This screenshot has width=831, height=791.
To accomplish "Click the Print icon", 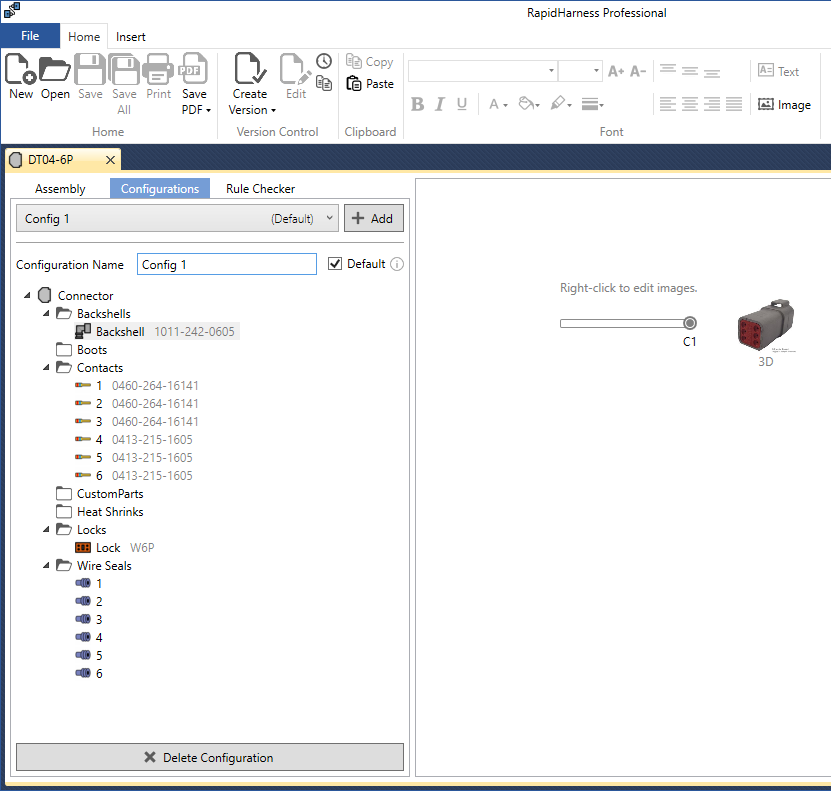I will tap(158, 69).
